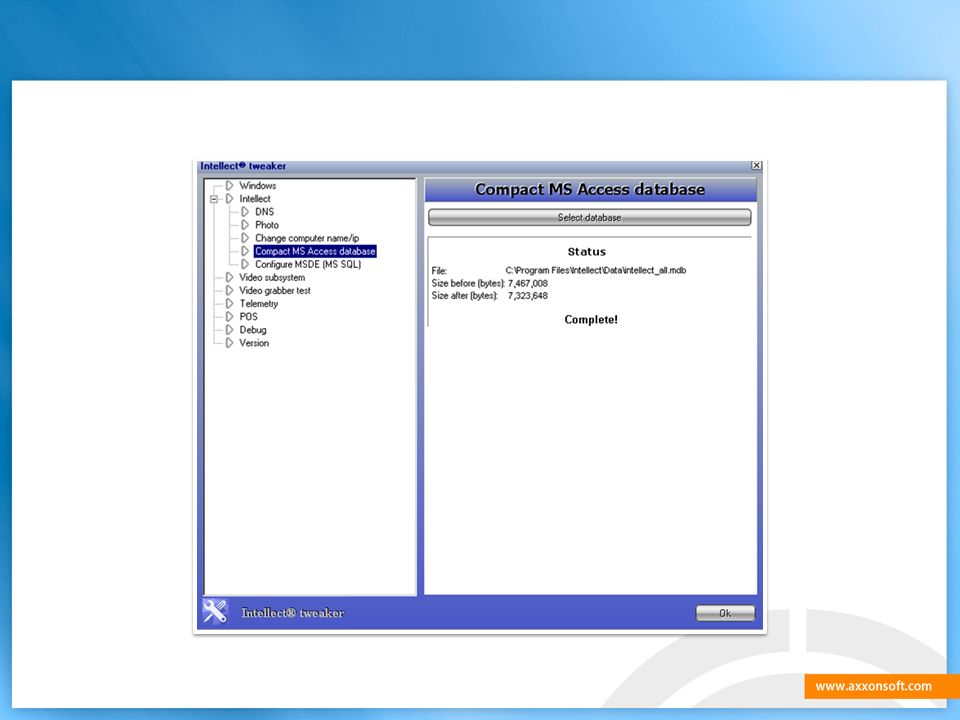
Task: Click the size after value 7,323,648
Action: [x=528, y=296]
